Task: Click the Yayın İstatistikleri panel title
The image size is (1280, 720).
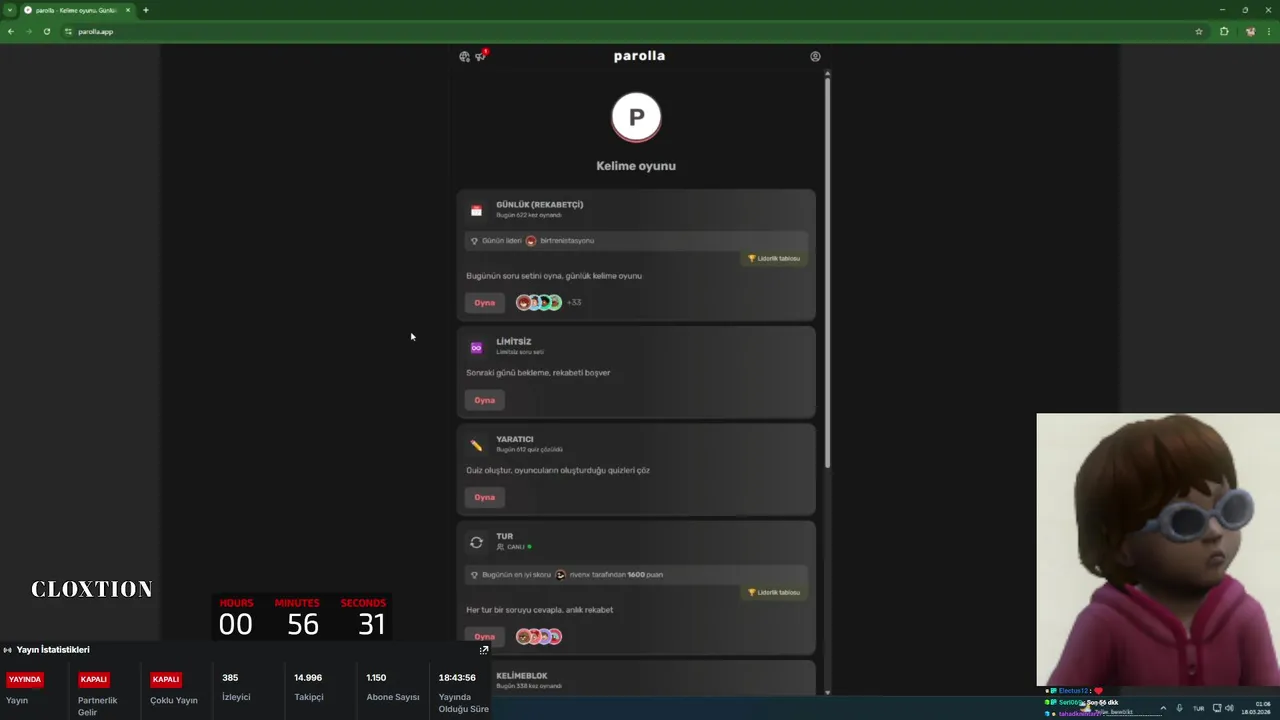Action: click(53, 650)
